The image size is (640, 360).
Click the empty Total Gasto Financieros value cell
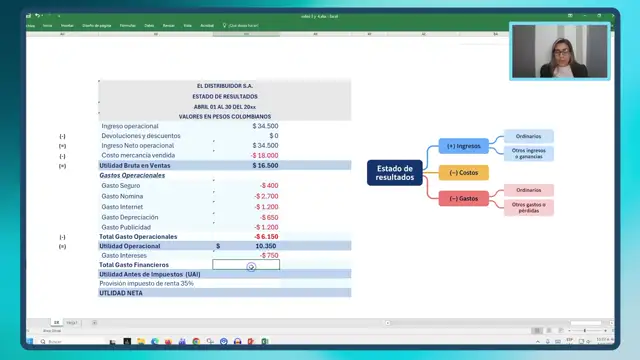pos(246,264)
